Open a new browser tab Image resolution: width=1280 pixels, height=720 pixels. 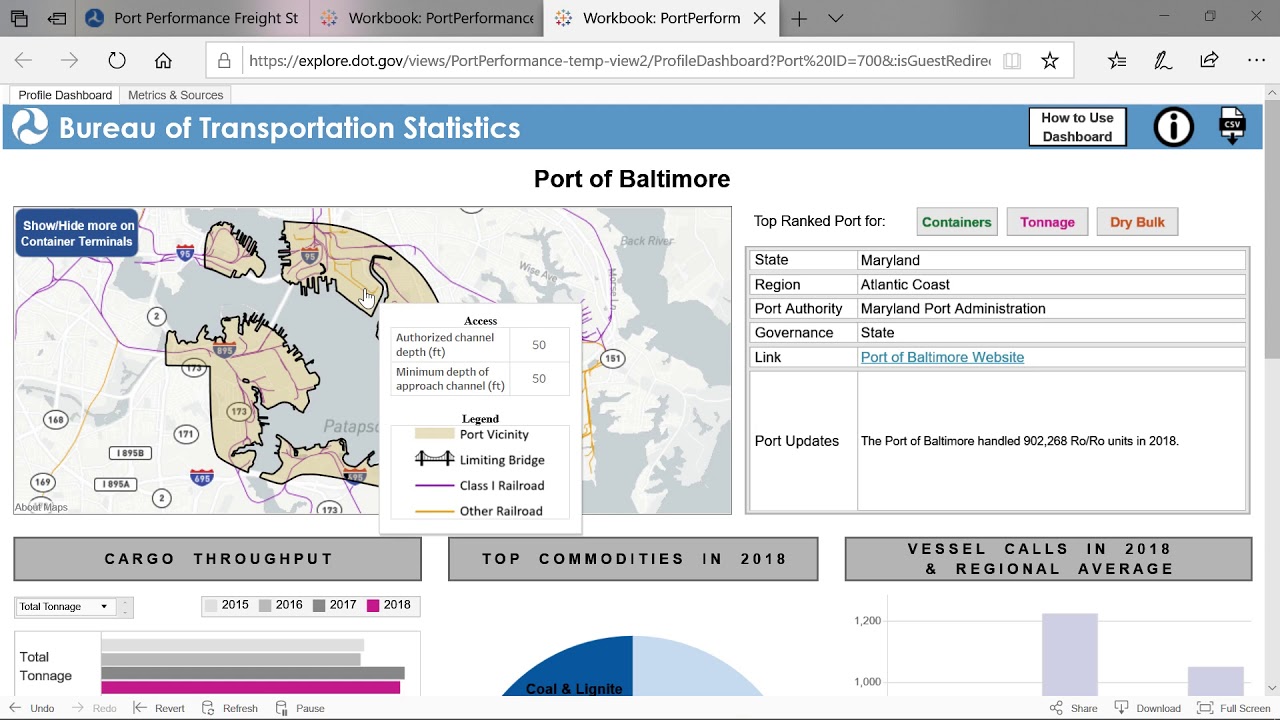798,18
